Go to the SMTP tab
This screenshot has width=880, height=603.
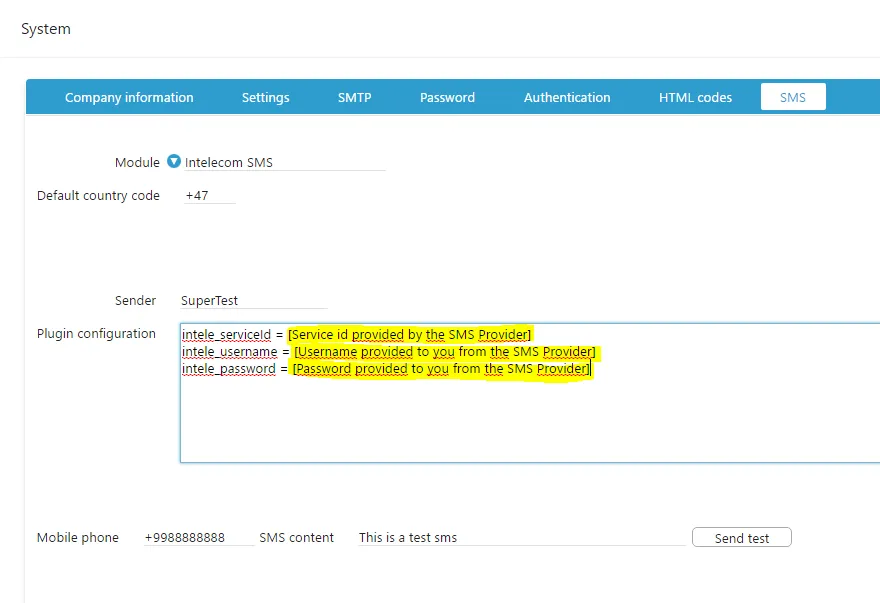(355, 97)
